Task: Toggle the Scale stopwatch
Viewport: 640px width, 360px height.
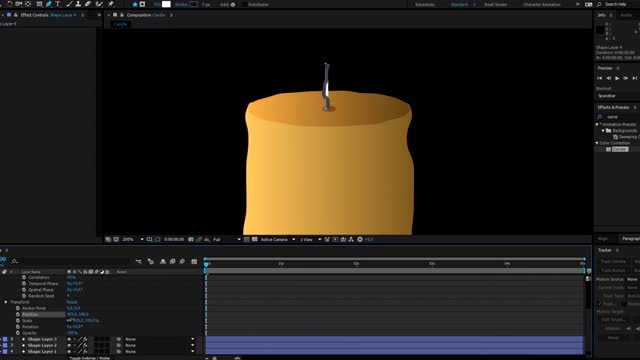Action: pos(18,321)
